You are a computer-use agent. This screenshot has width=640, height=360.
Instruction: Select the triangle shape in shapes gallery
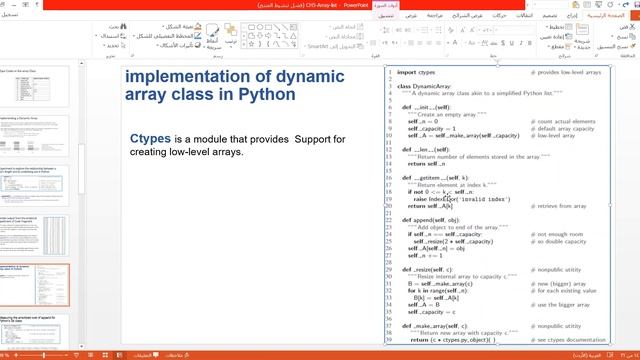tap(293, 36)
